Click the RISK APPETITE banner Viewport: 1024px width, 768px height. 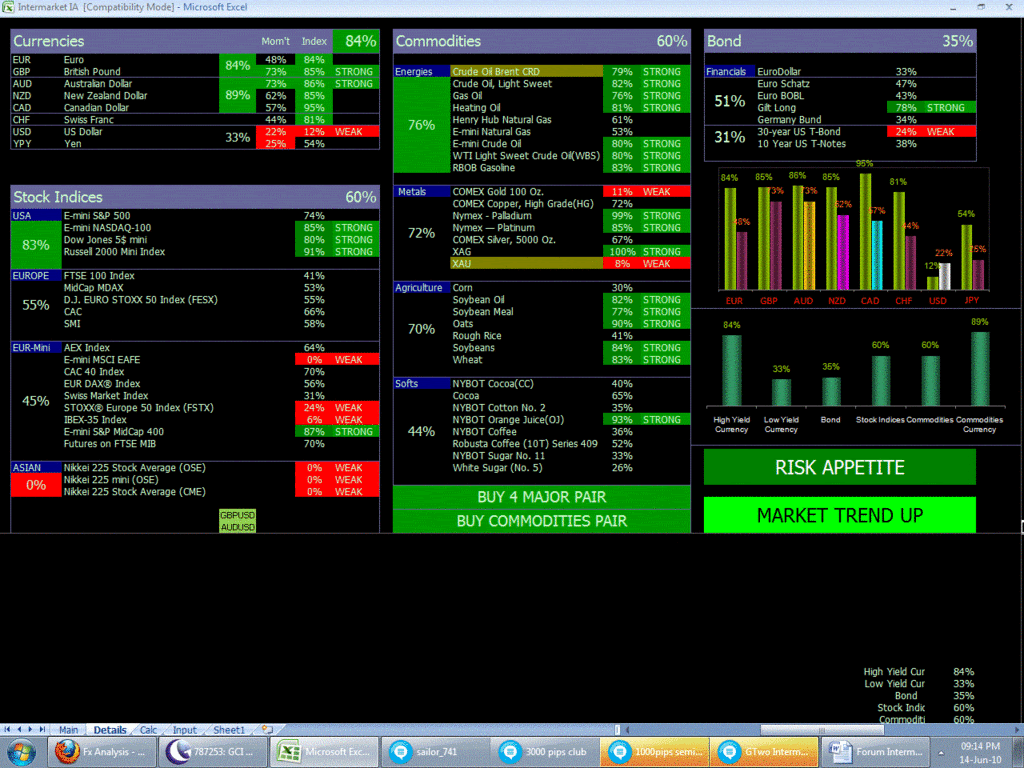click(x=839, y=467)
